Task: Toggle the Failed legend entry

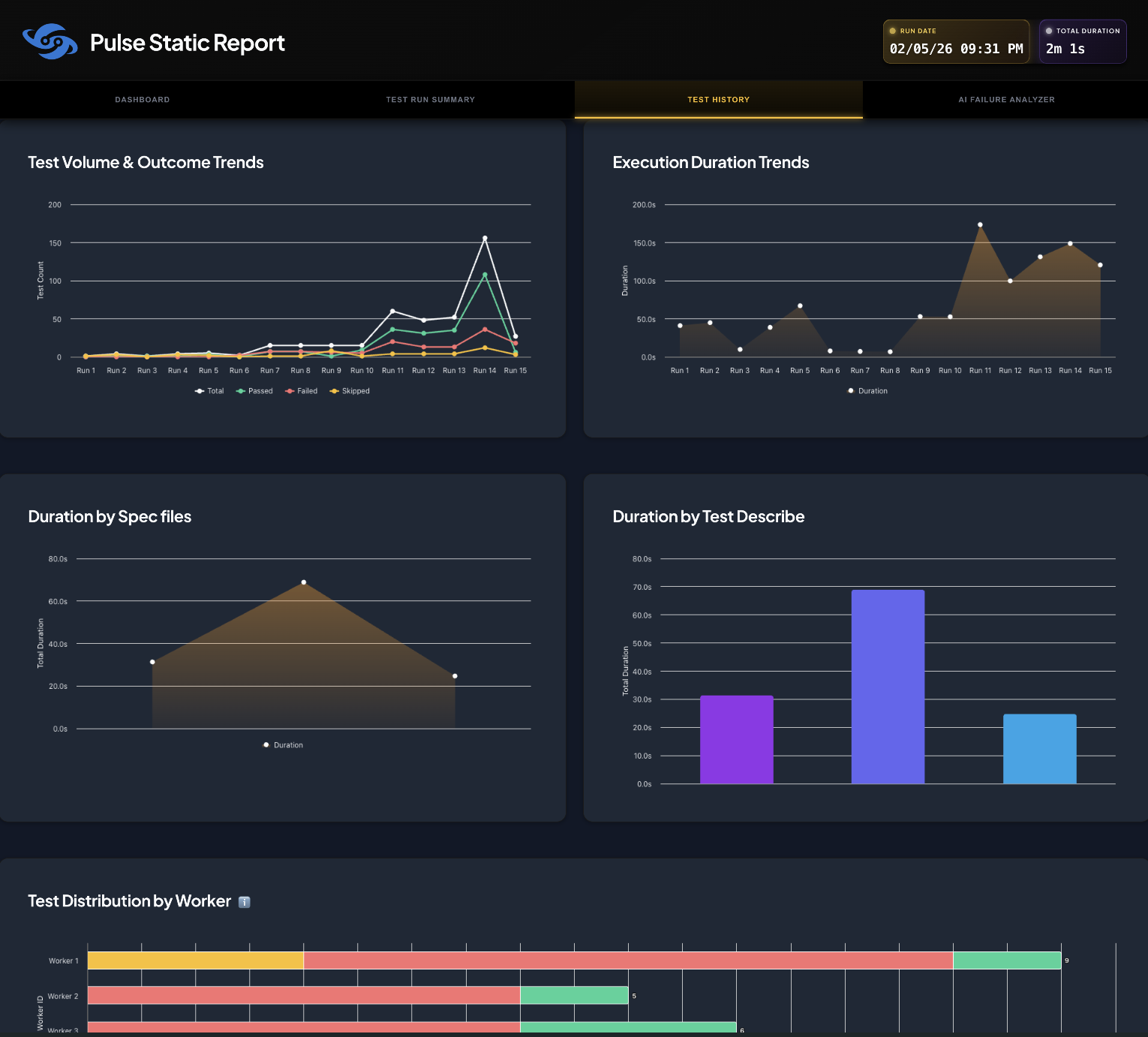Action: (x=302, y=391)
